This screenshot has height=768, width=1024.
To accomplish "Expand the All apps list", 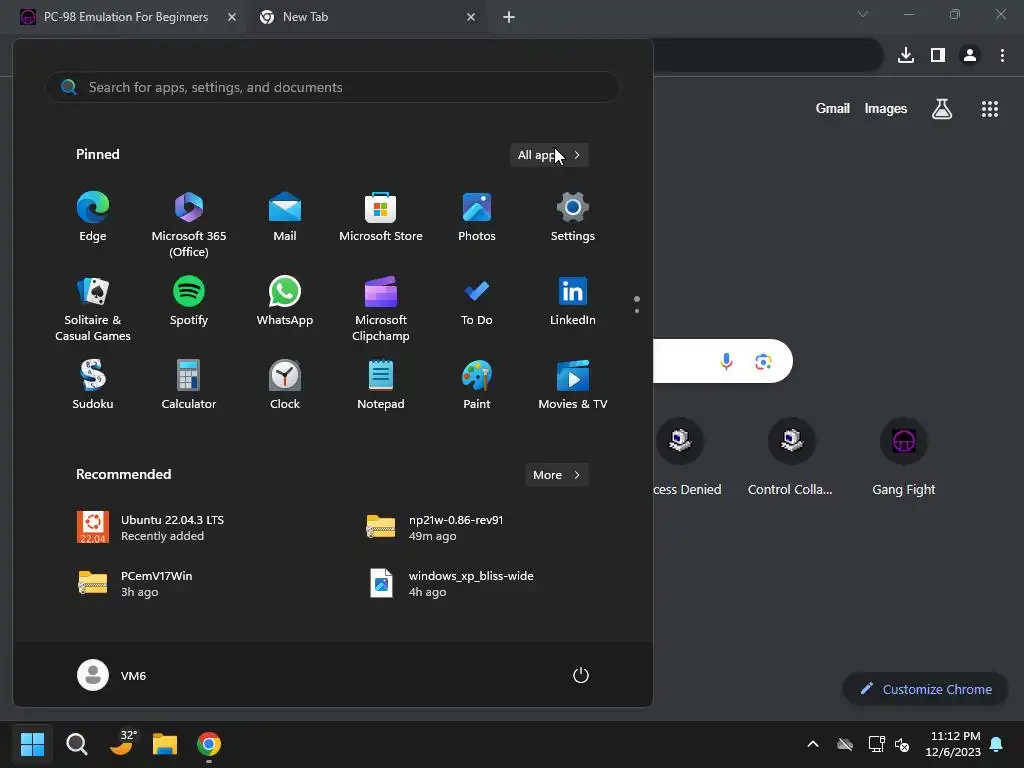I will 549,155.
